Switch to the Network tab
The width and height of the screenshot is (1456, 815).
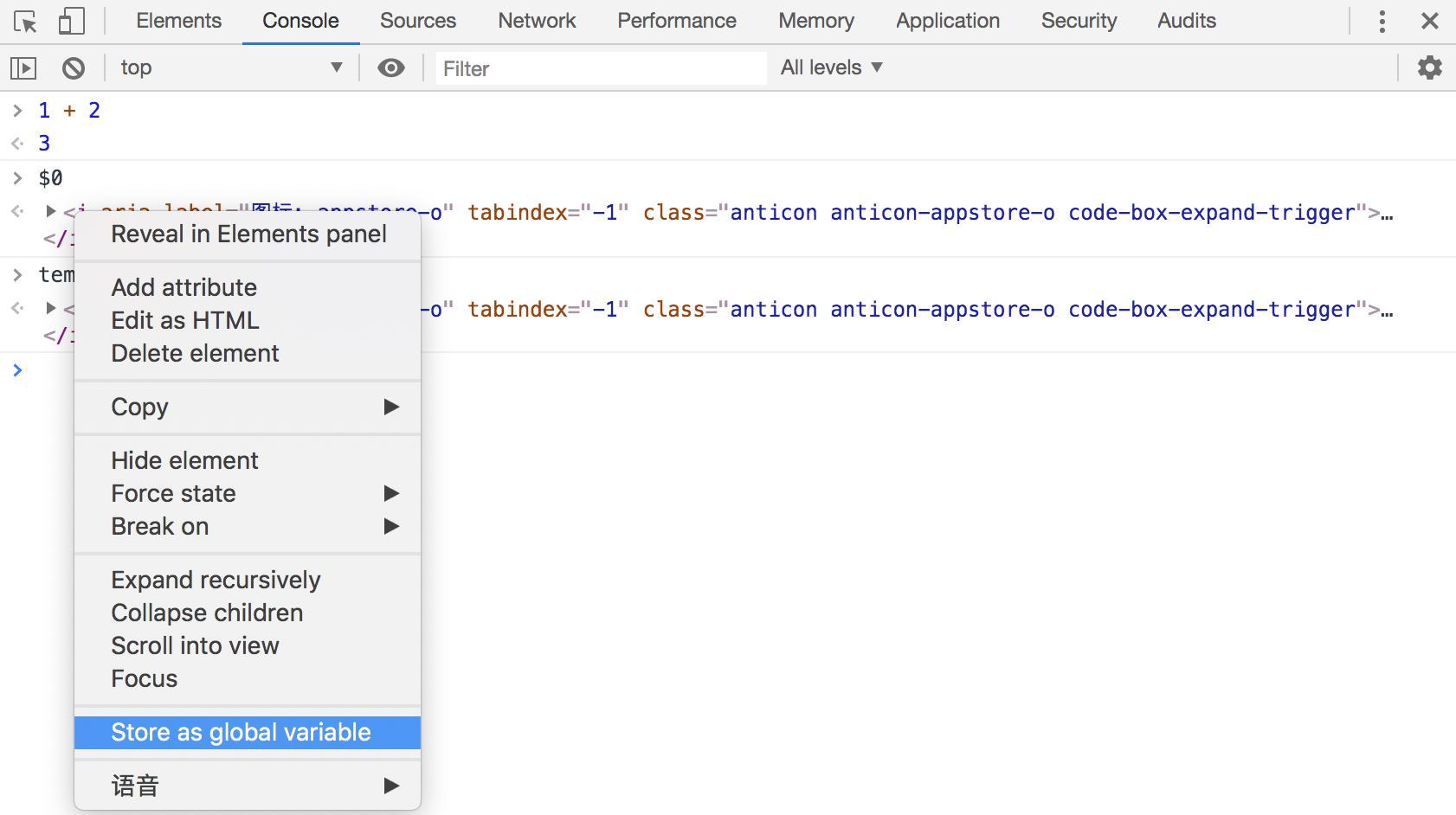click(537, 21)
